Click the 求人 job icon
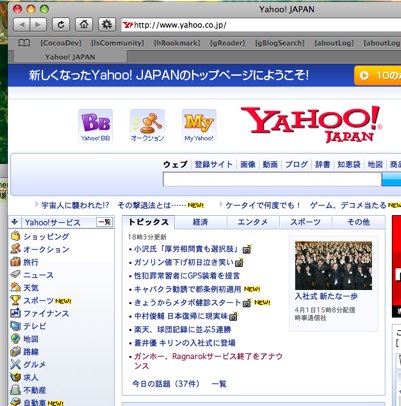This screenshot has height=406, width=401. 15,377
